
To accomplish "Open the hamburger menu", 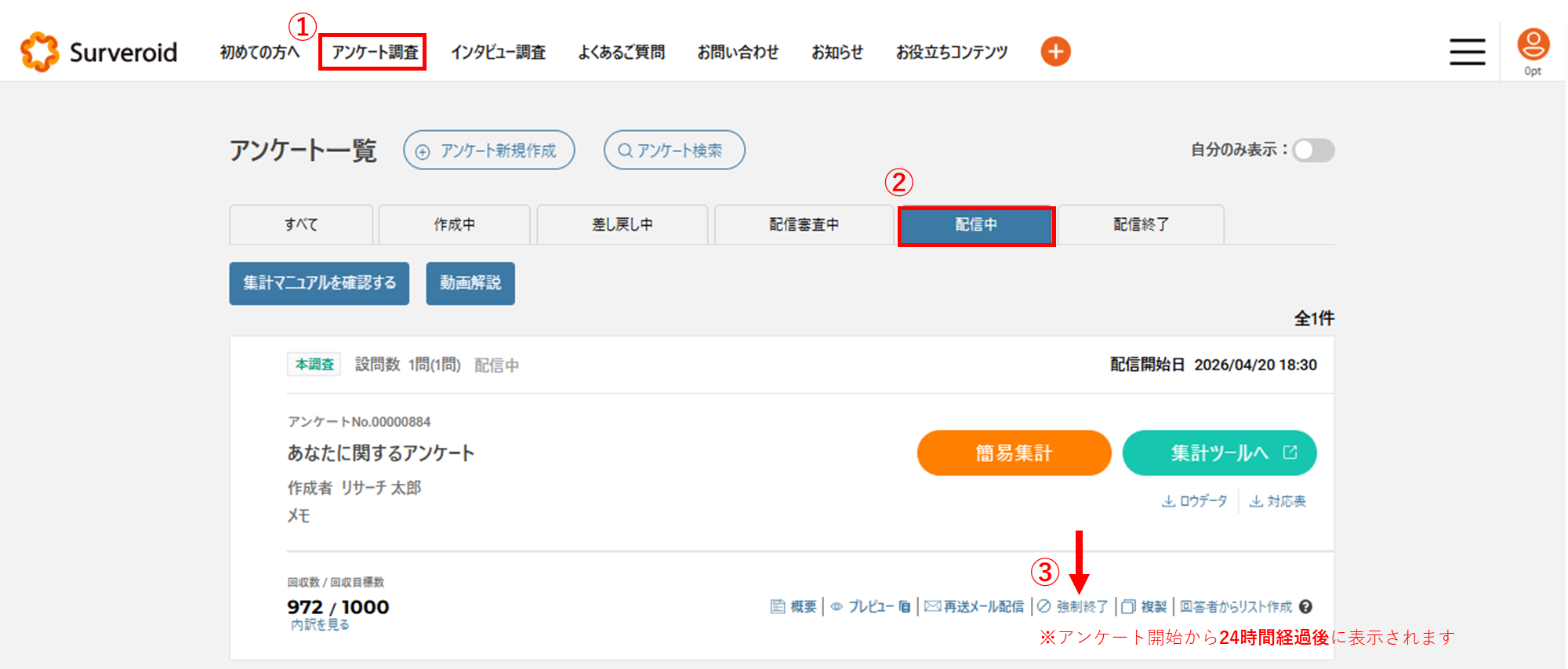I will tap(1466, 52).
